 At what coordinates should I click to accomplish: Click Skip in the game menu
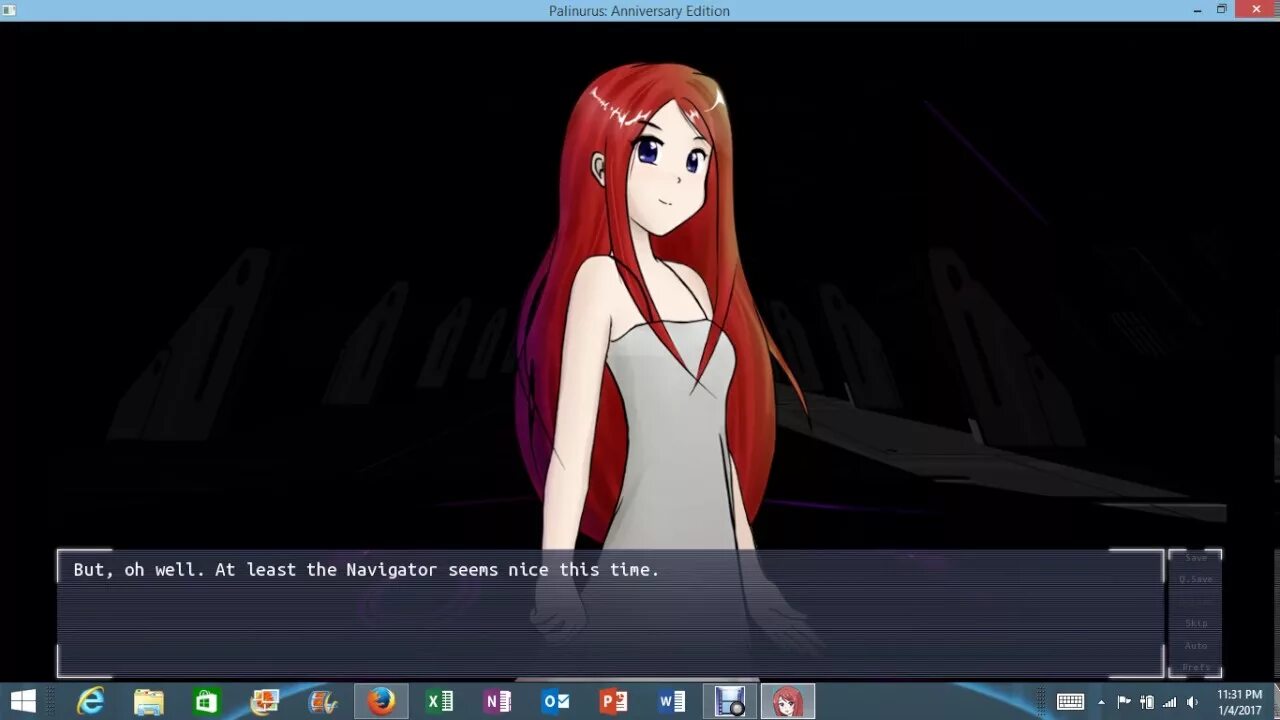(1195, 623)
